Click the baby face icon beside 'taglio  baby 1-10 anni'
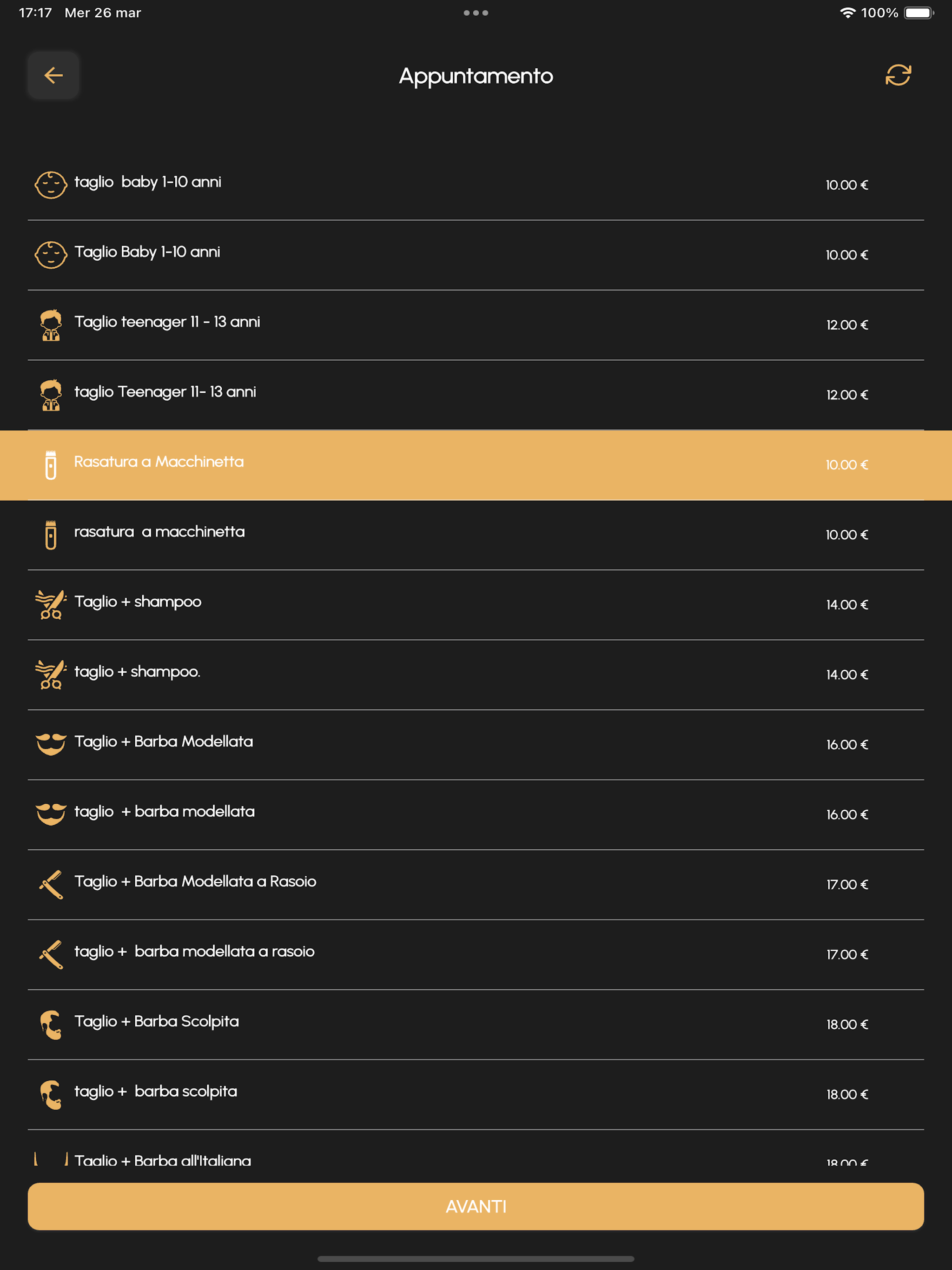 tap(51, 185)
